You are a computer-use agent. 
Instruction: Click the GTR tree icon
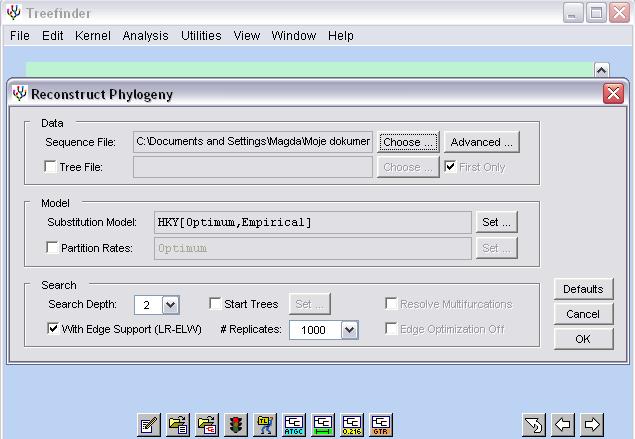tap(381, 425)
